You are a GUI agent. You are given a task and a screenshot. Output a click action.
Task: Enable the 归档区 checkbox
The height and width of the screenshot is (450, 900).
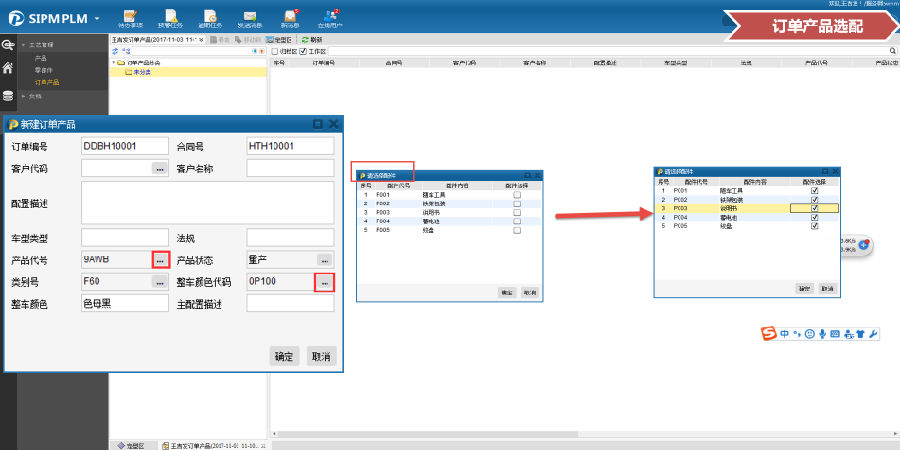point(277,50)
